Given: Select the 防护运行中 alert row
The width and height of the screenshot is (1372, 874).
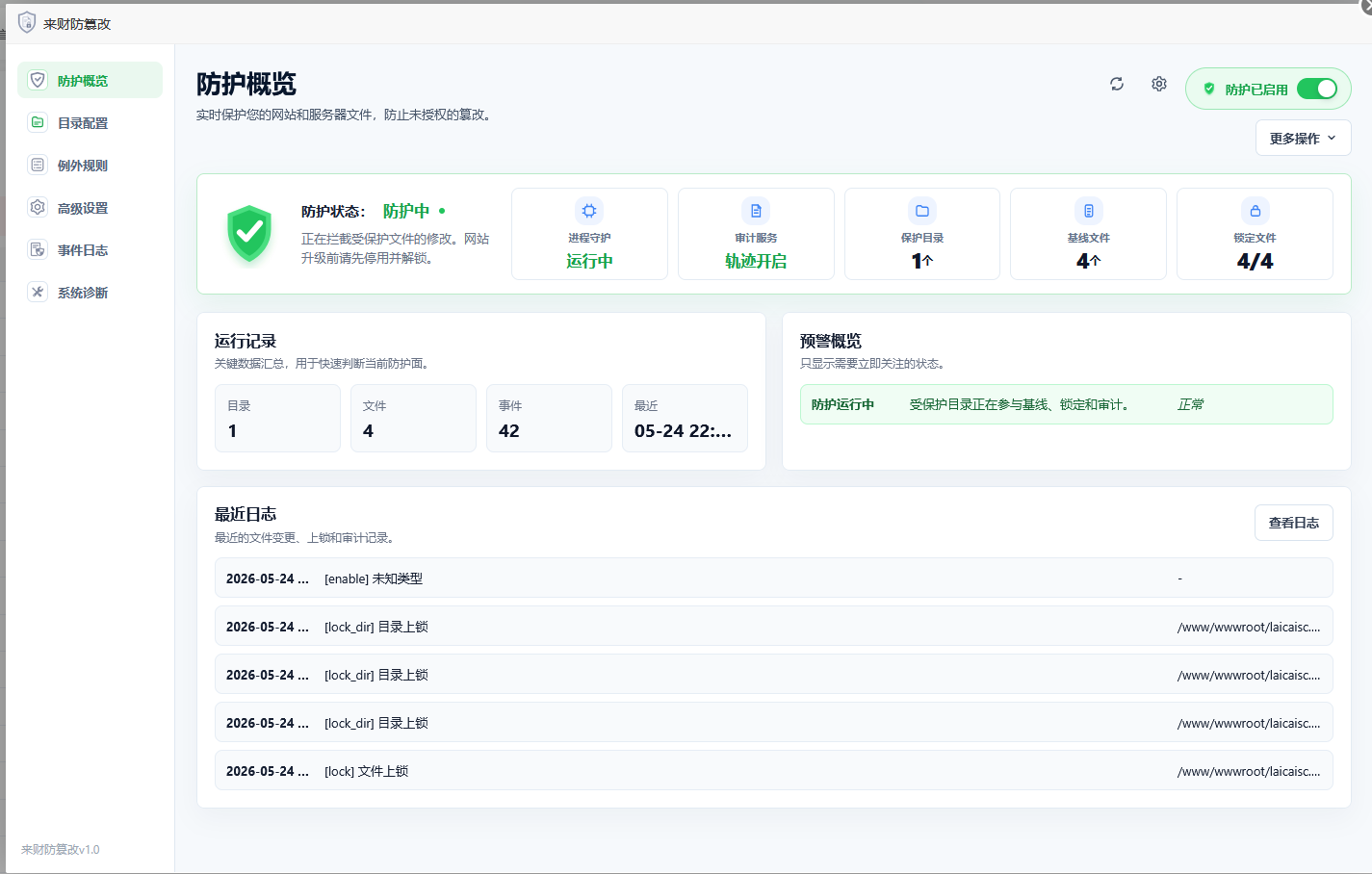Looking at the screenshot, I should click(1067, 404).
